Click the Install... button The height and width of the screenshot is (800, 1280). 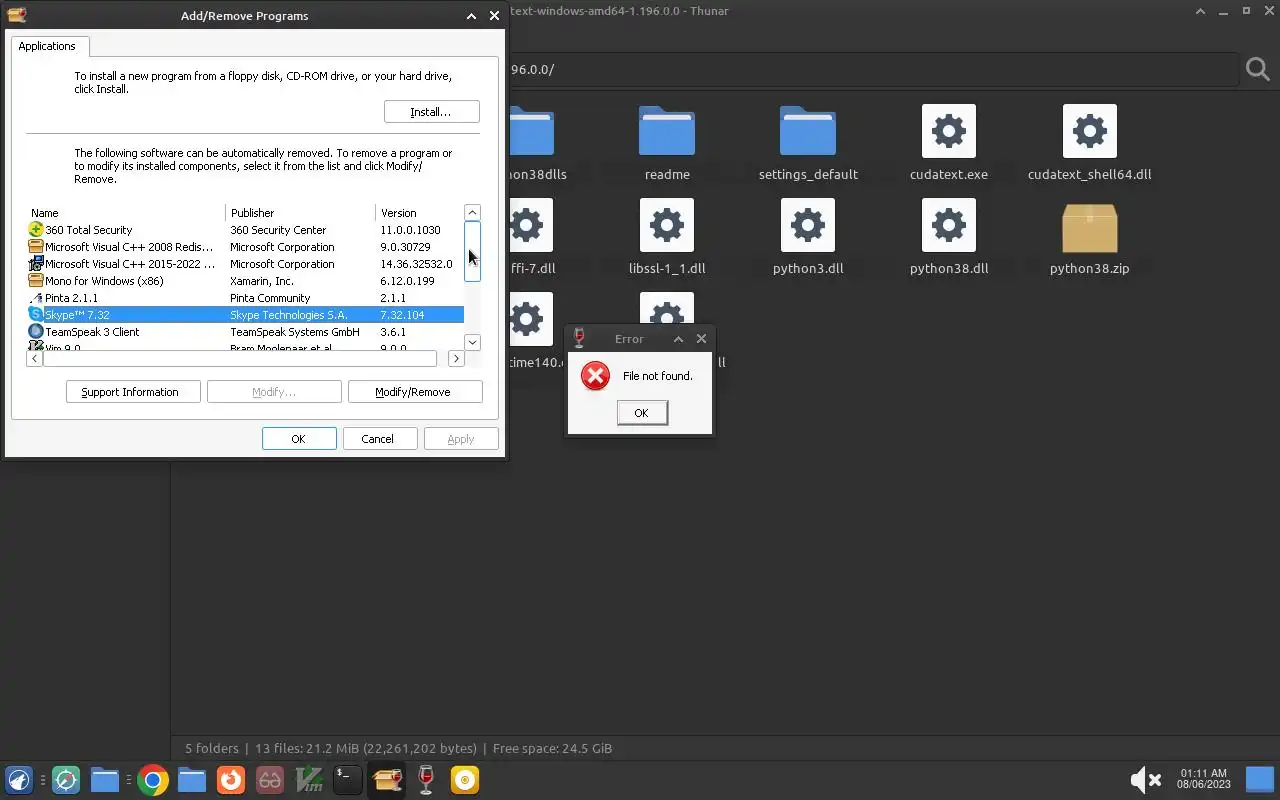[431, 112]
